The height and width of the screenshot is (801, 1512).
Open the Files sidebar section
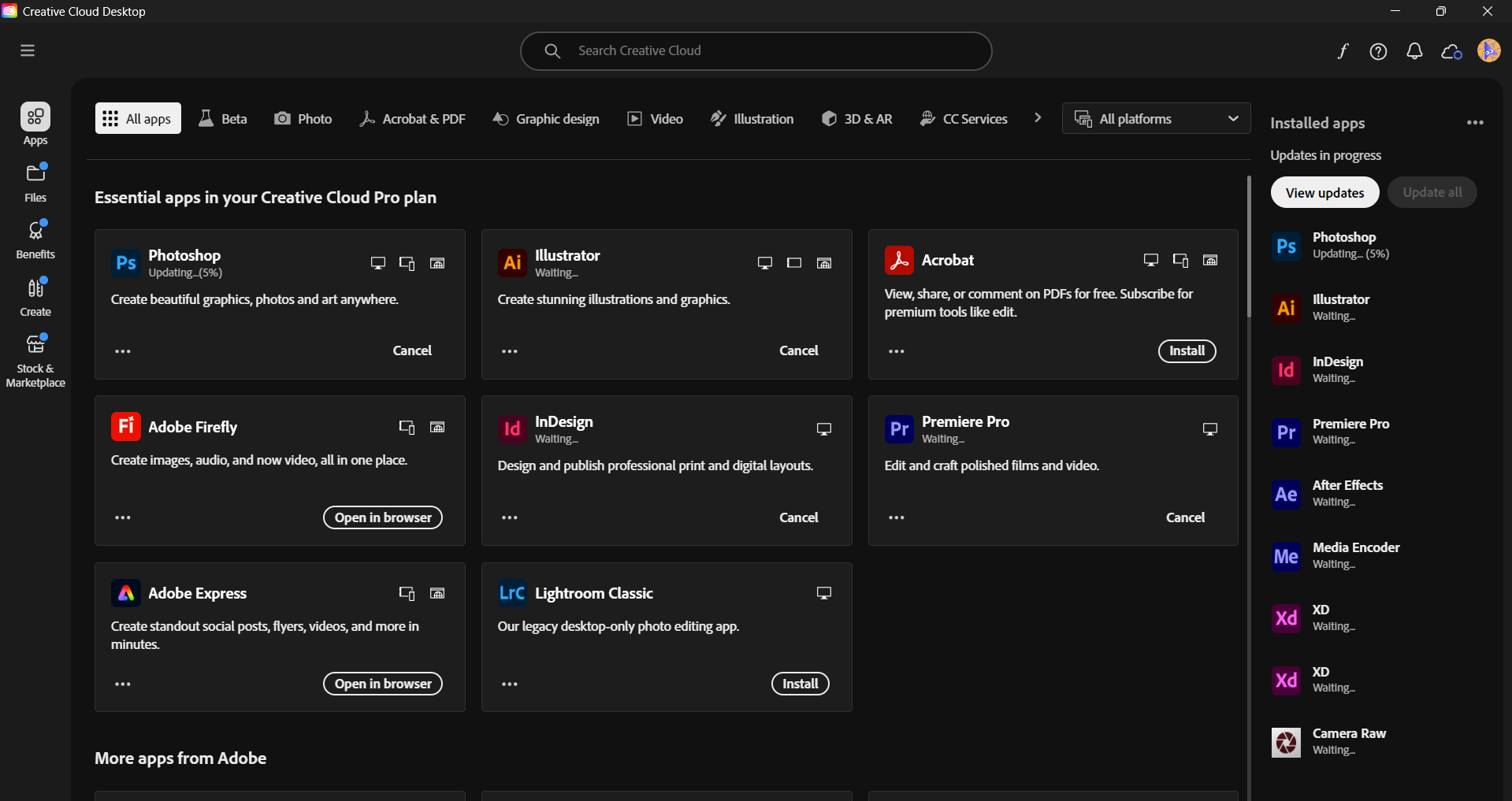[35, 183]
